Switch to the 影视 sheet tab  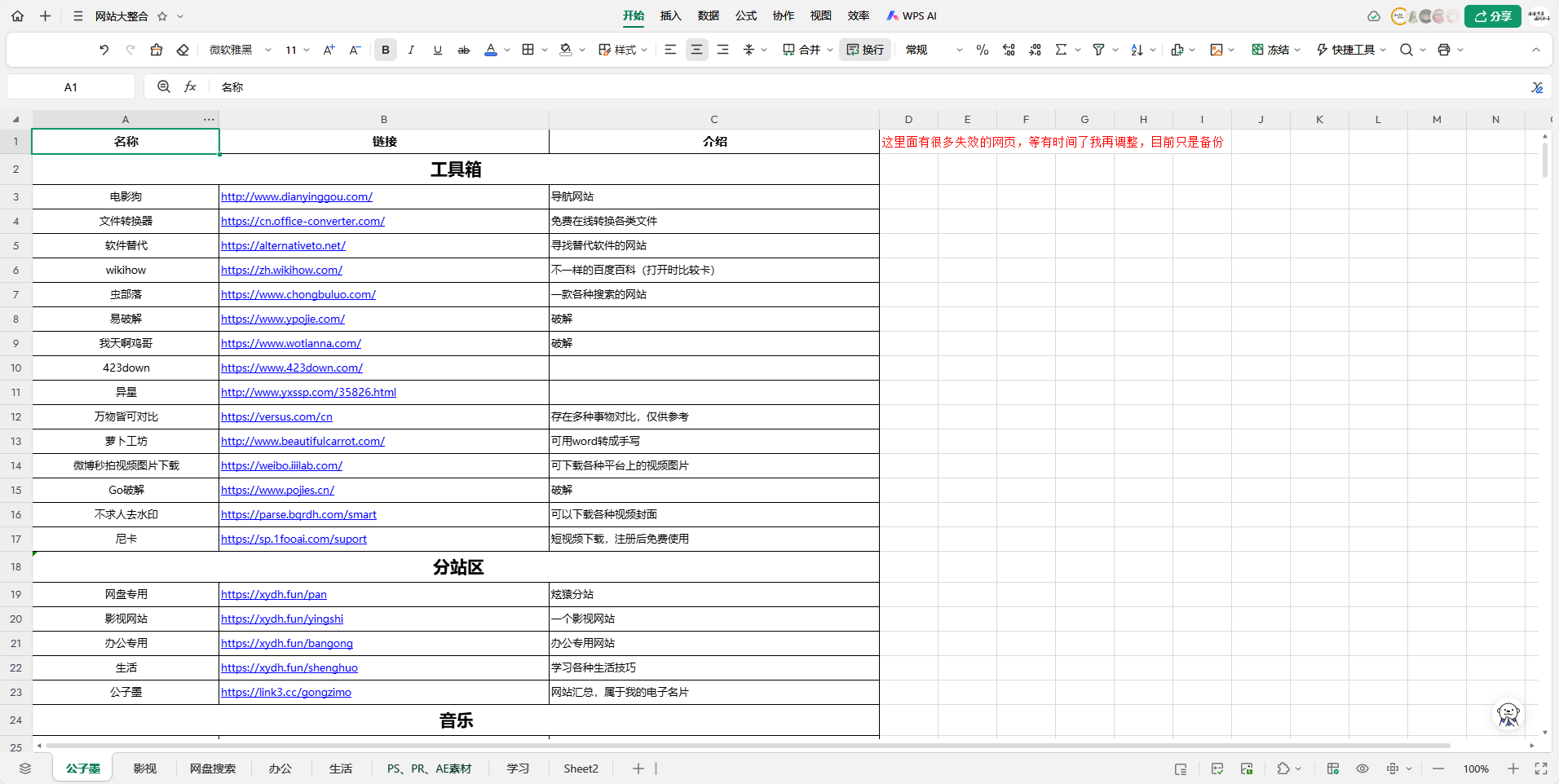145,769
